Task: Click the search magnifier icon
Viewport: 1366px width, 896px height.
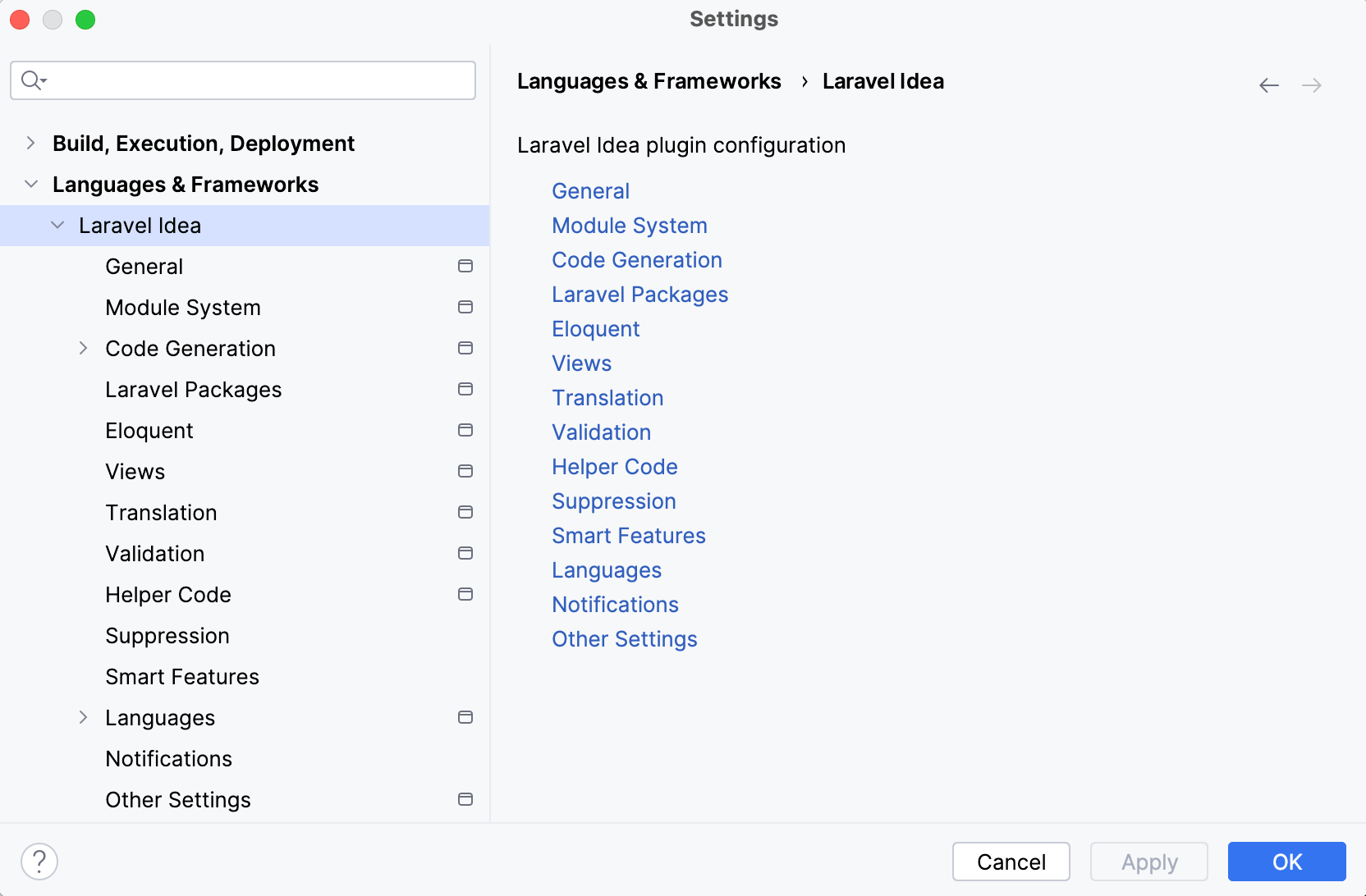Action: coord(32,80)
